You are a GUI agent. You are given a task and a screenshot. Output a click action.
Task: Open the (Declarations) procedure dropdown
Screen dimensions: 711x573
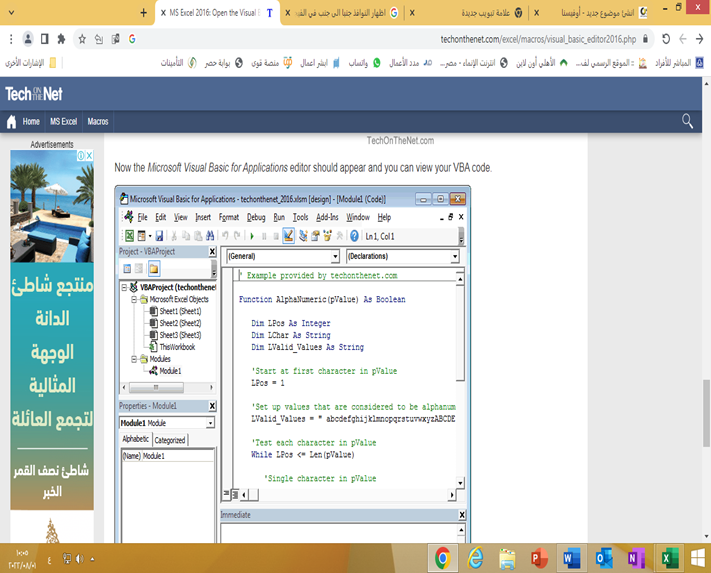coord(455,257)
